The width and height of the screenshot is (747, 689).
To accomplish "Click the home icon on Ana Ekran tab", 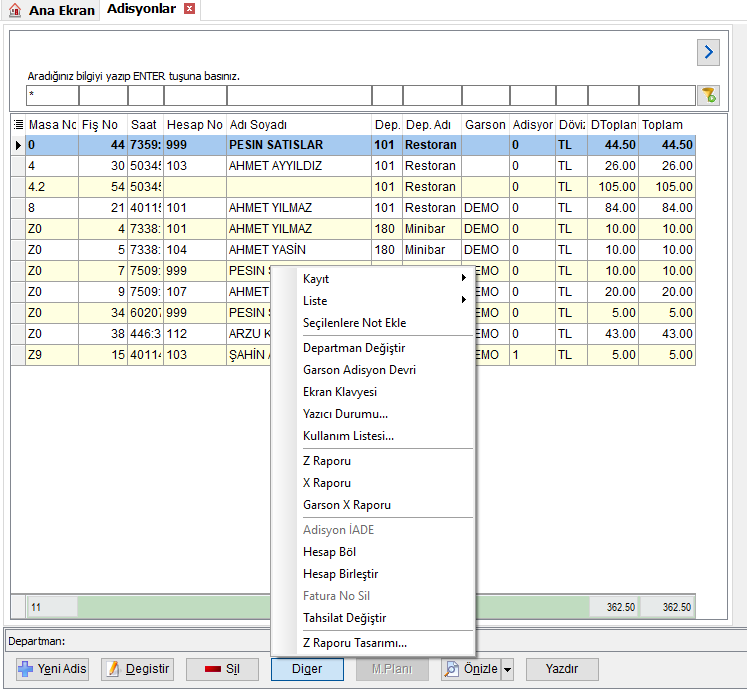I will tap(15, 10).
